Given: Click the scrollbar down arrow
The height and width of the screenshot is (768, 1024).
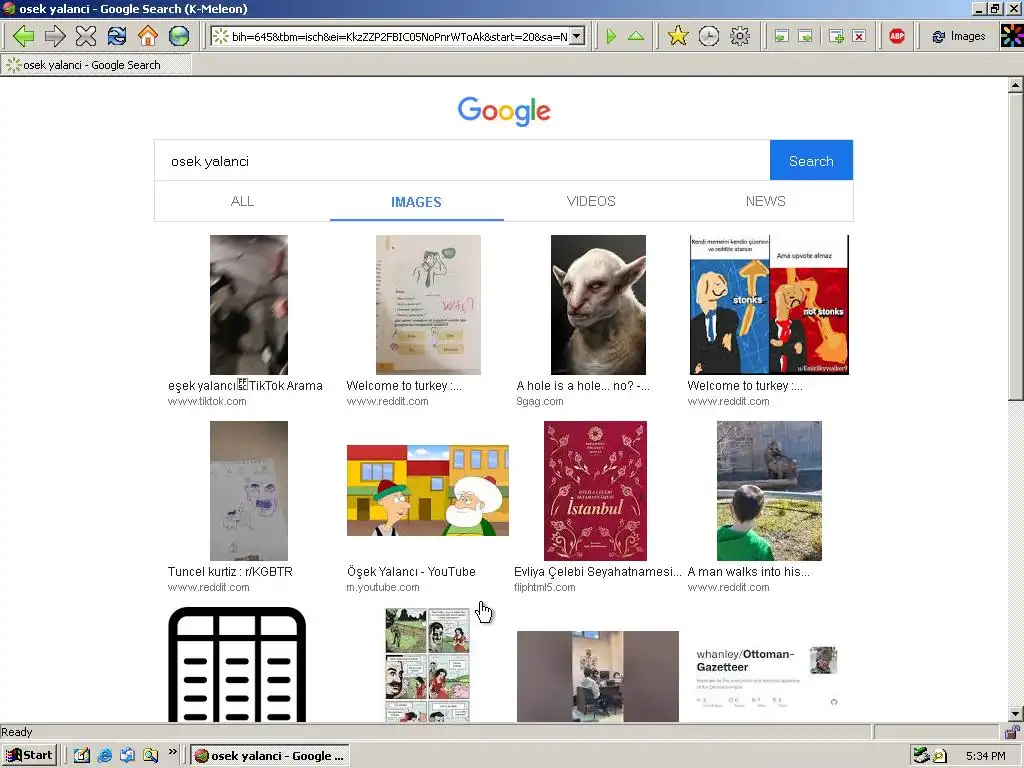Looking at the screenshot, I should [x=1016, y=714].
